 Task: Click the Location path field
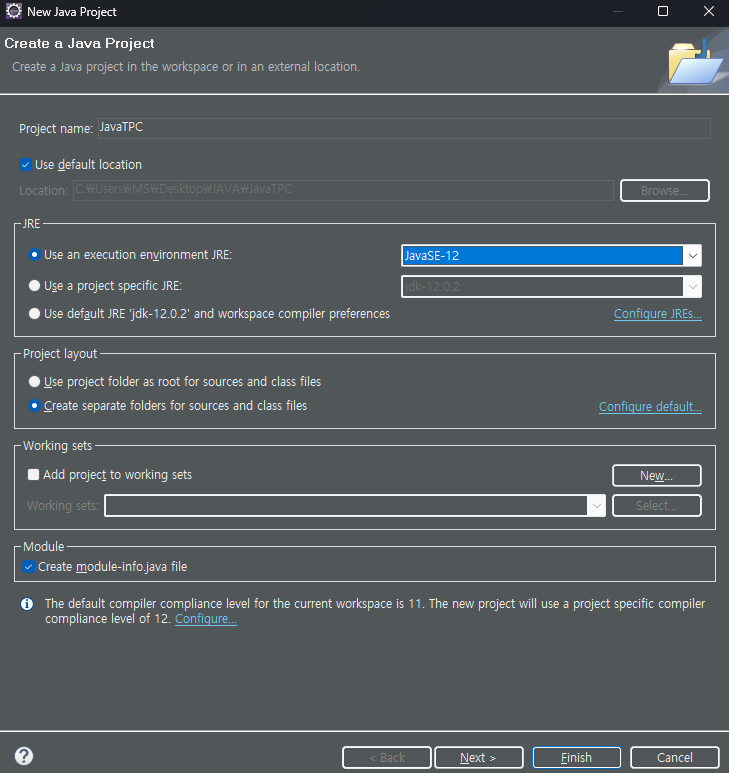(343, 190)
